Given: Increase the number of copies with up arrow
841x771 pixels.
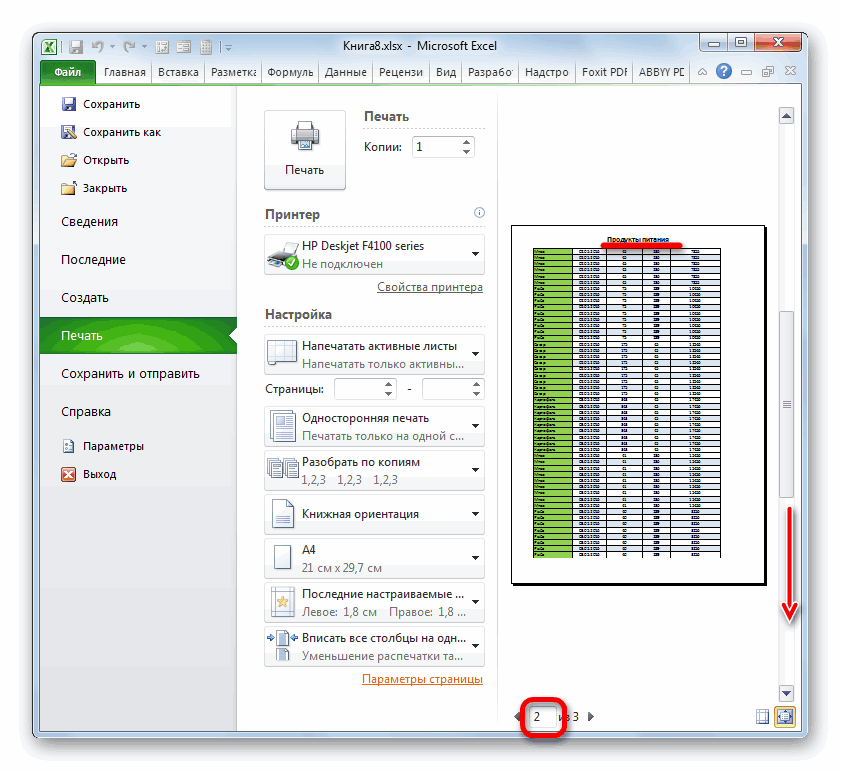Looking at the screenshot, I should tap(467, 141).
